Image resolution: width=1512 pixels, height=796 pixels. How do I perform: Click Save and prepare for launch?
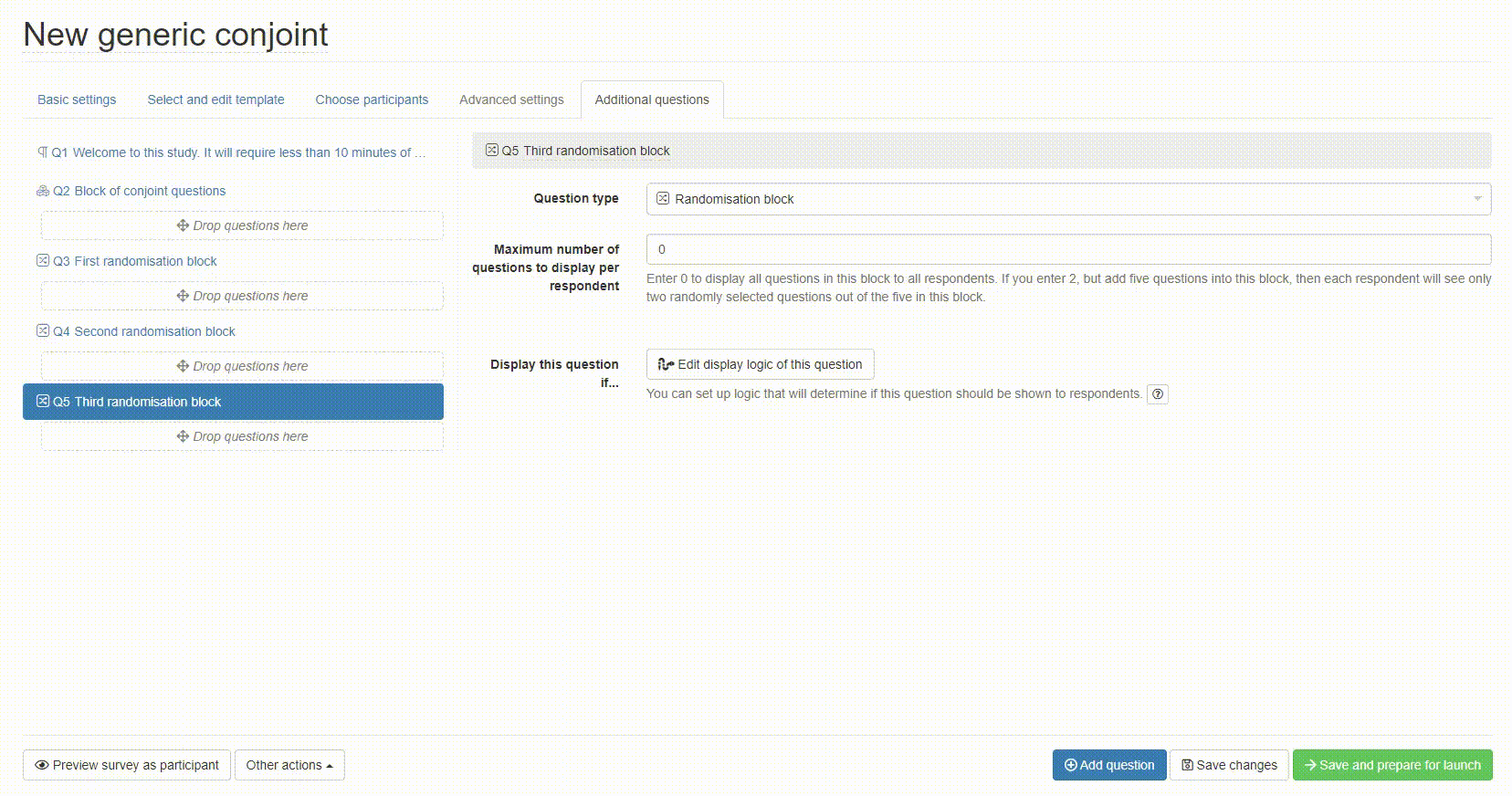pyautogui.click(x=1392, y=765)
